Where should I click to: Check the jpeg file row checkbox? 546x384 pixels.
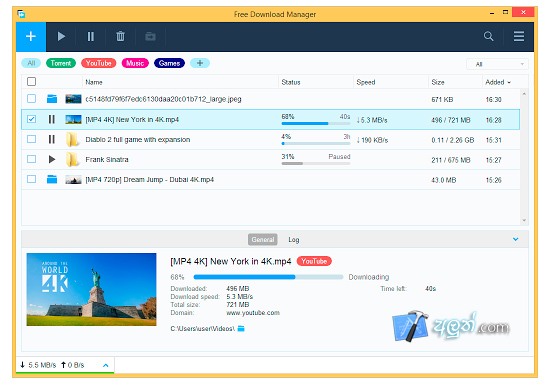tap(31, 99)
